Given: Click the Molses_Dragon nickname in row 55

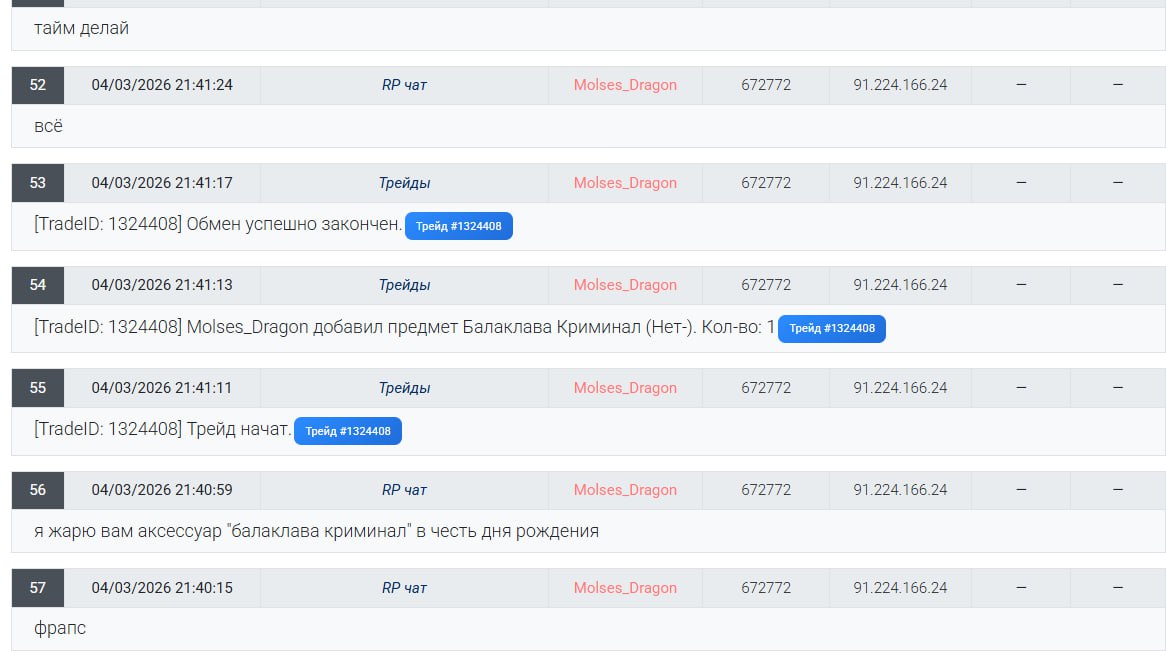Looking at the screenshot, I should 625,388.
